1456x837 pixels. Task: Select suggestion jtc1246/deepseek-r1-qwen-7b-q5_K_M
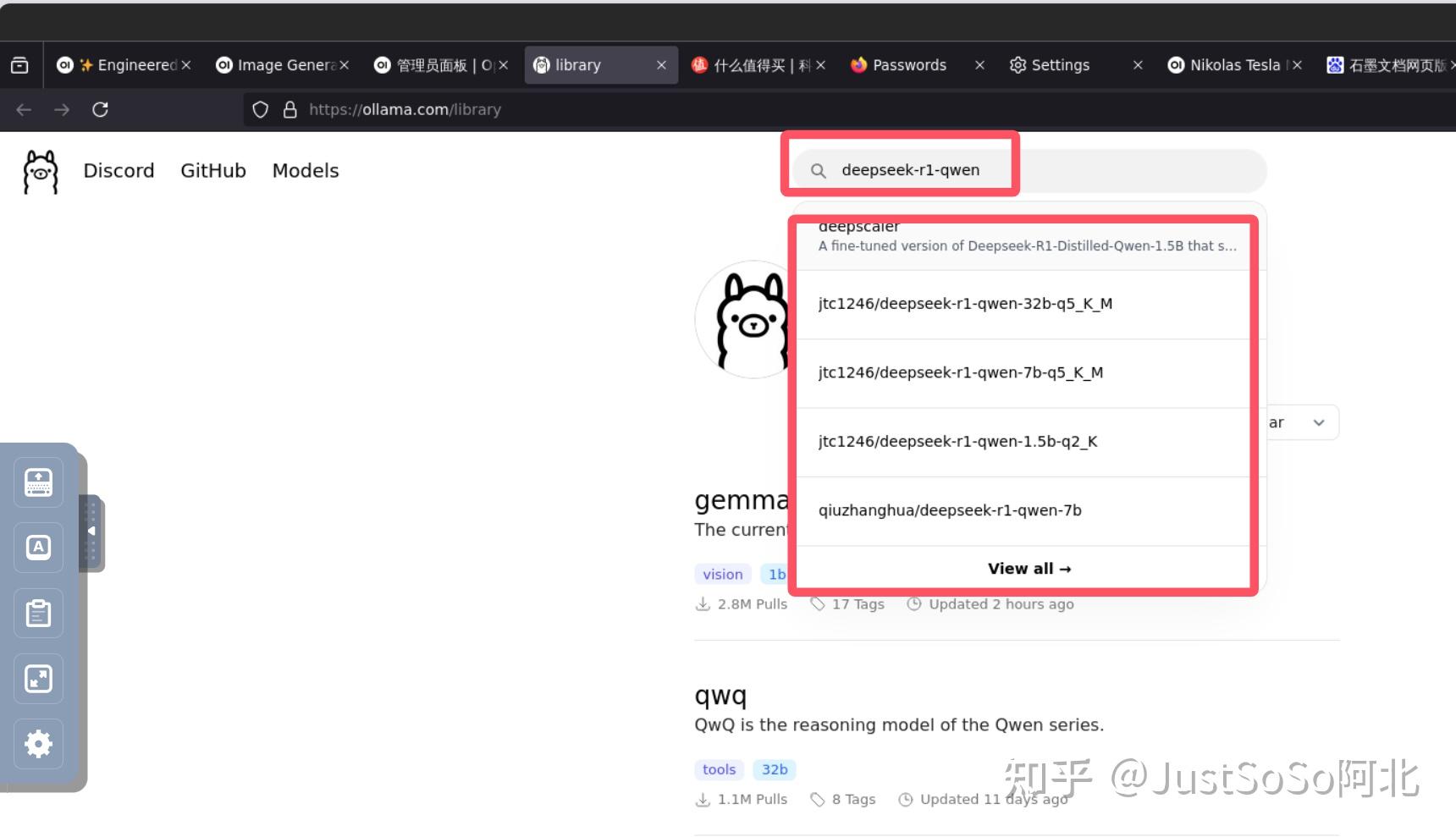click(x=960, y=372)
